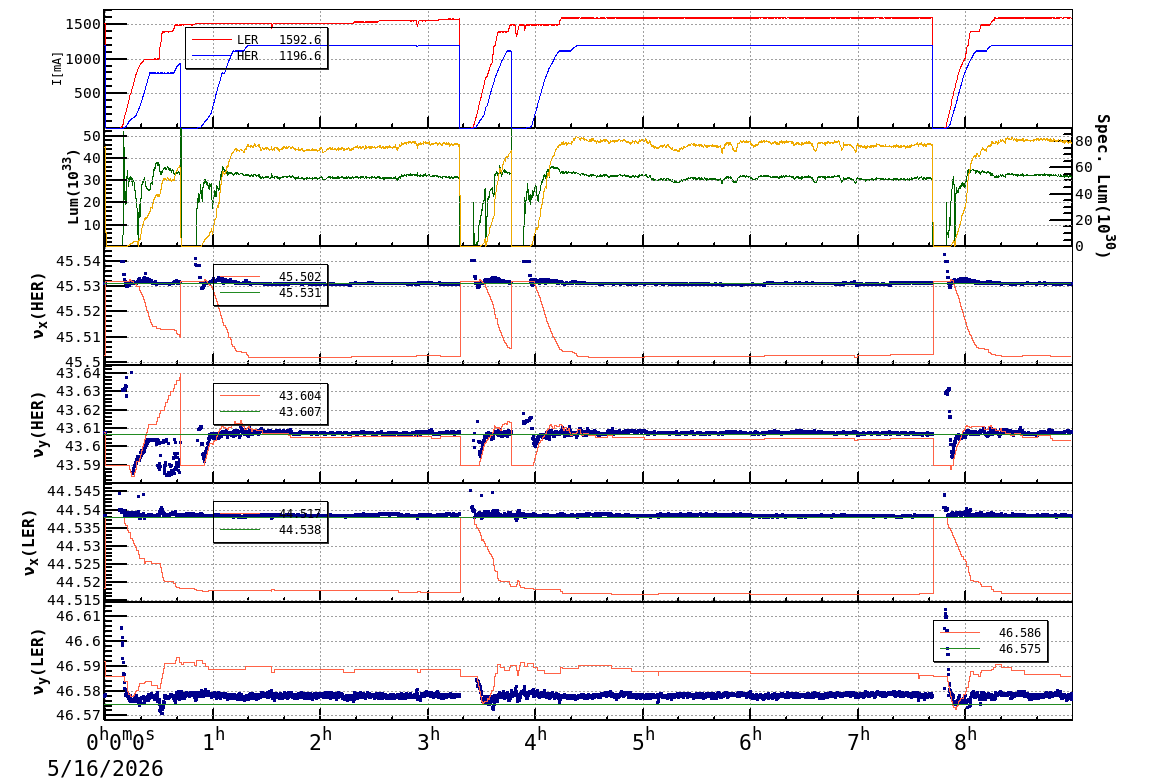Click the 2h tick label on time axis

pyautogui.click(x=321, y=739)
